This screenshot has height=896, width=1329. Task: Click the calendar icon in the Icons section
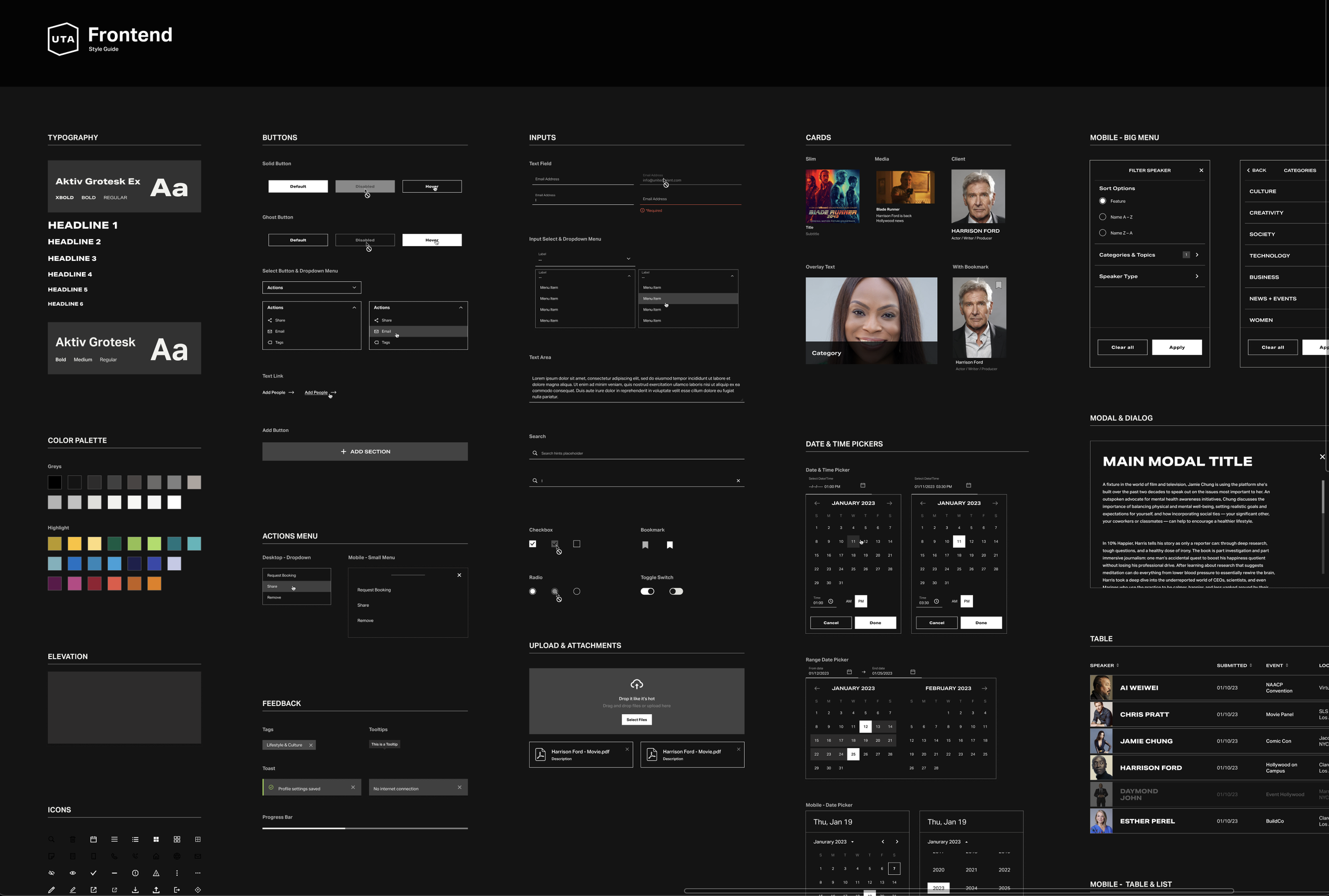[94, 840]
